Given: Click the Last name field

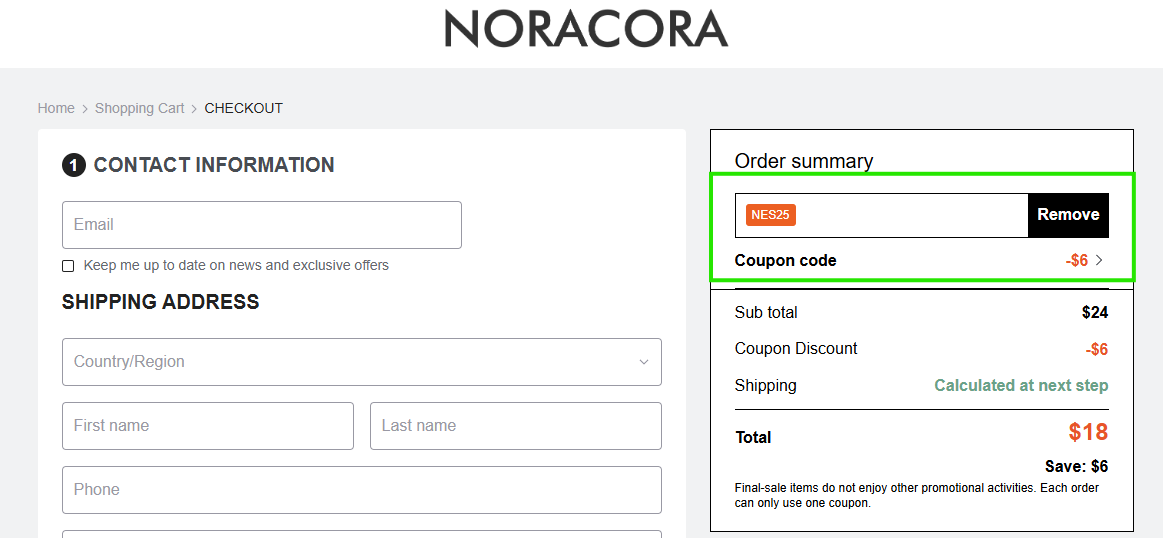Looking at the screenshot, I should tap(515, 426).
